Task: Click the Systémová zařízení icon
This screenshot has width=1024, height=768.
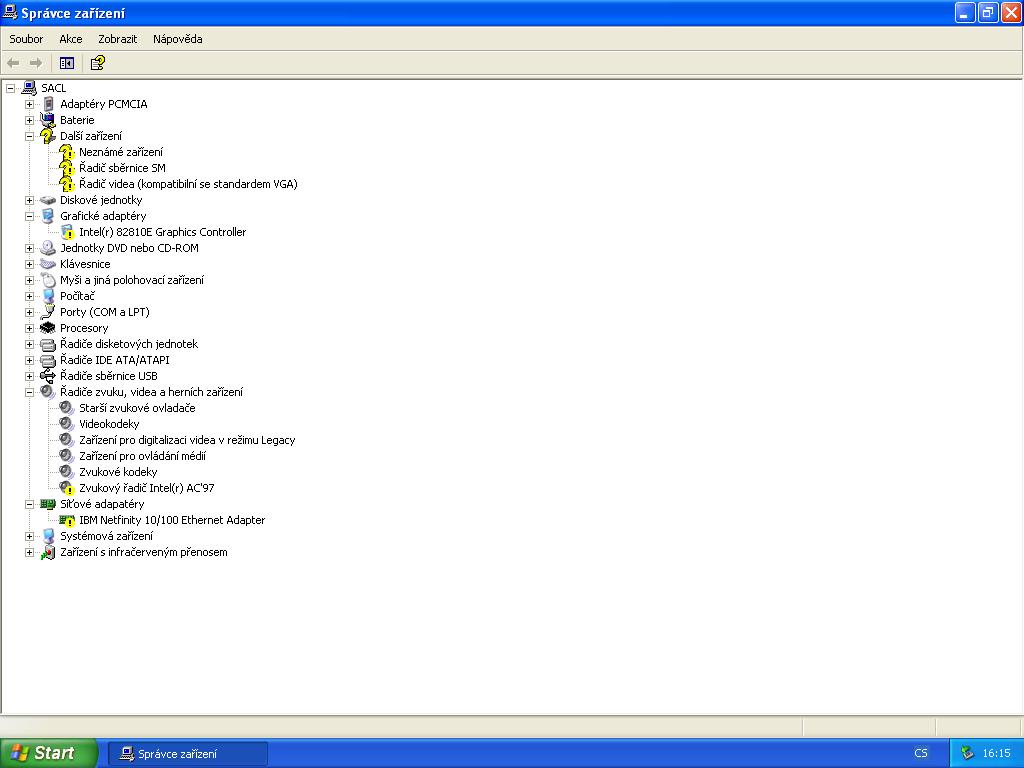Action: click(x=48, y=536)
